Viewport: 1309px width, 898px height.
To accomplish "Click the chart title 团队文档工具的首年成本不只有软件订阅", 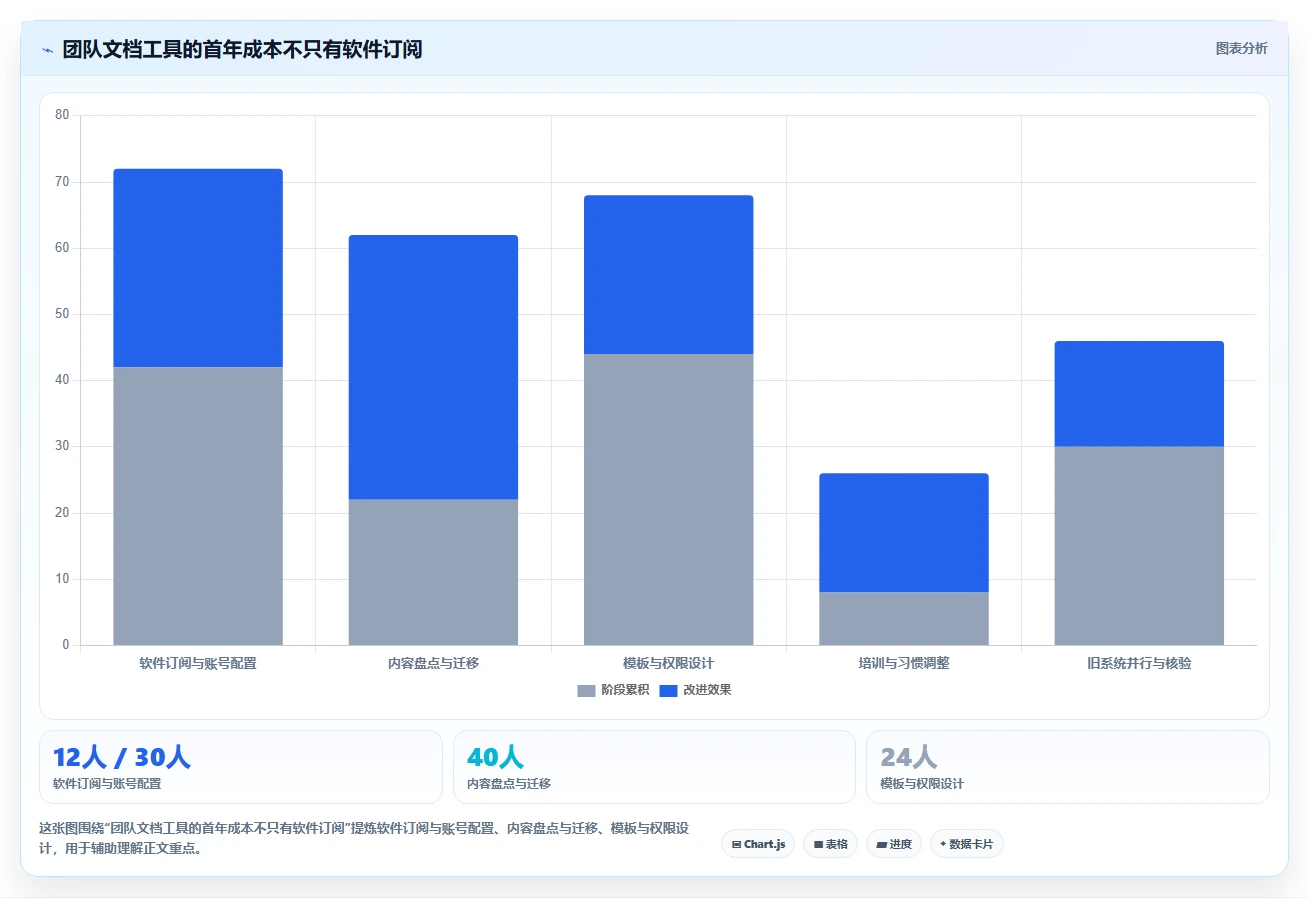I will 242,50.
